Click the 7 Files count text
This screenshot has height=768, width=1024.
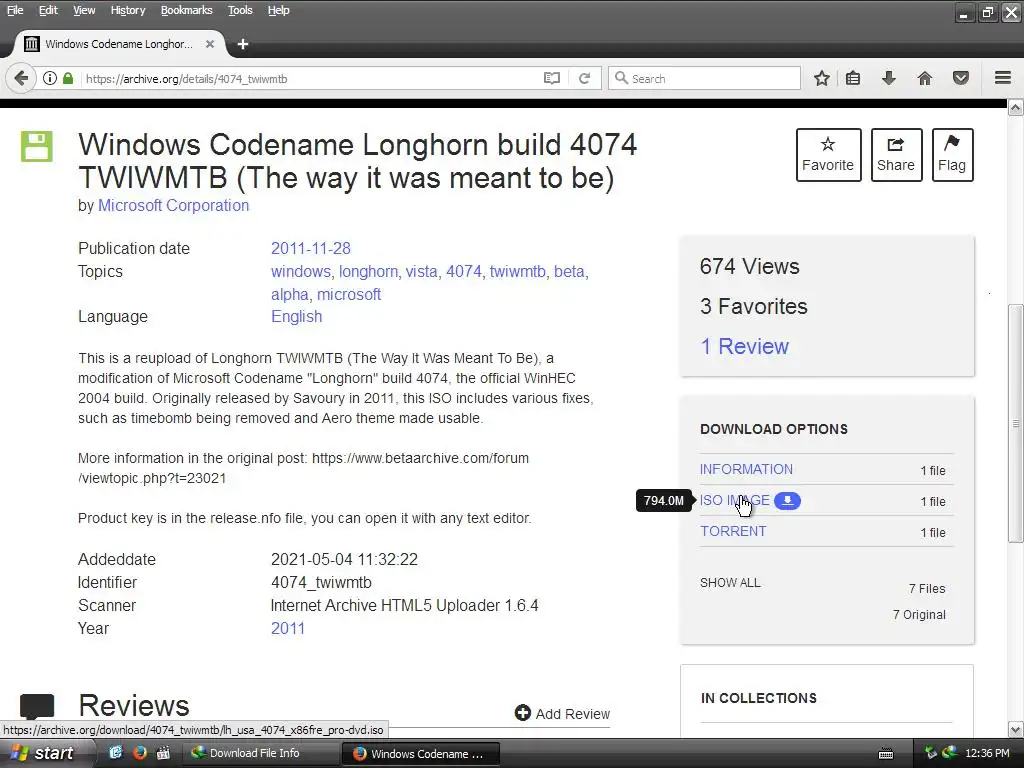[927, 589]
